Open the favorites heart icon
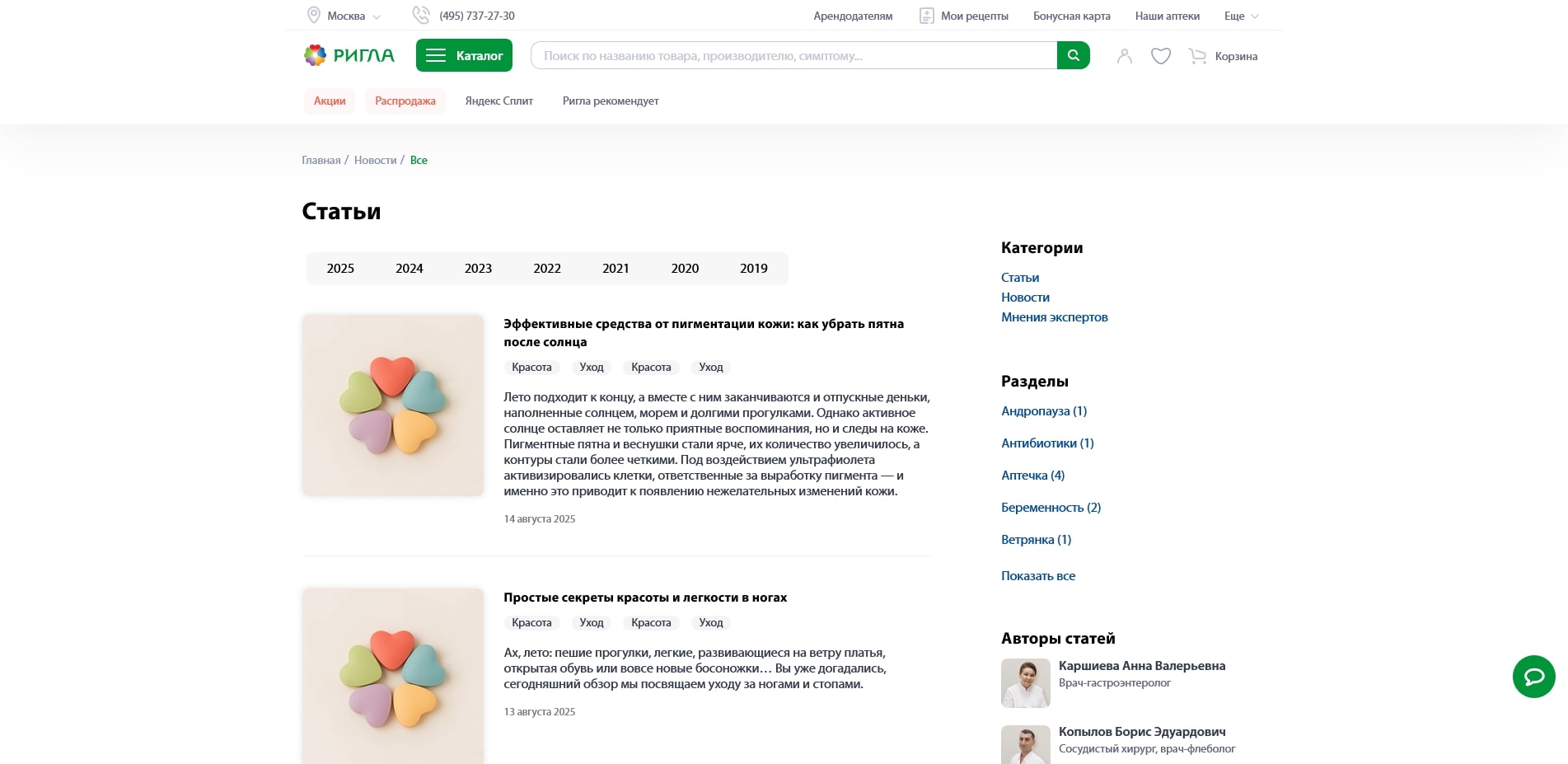This screenshot has width=1568, height=764. tap(1160, 56)
